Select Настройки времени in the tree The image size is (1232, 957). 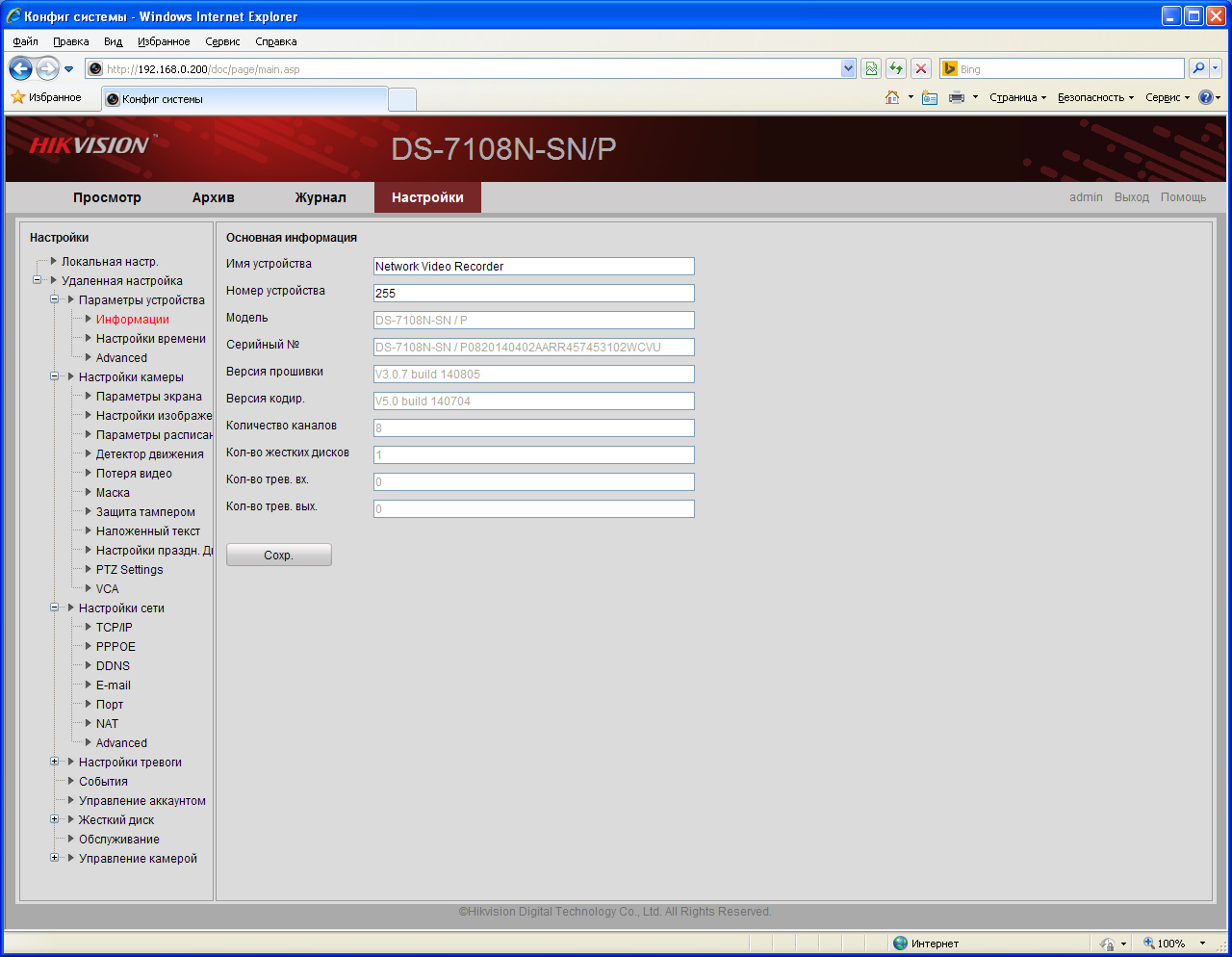pos(151,338)
